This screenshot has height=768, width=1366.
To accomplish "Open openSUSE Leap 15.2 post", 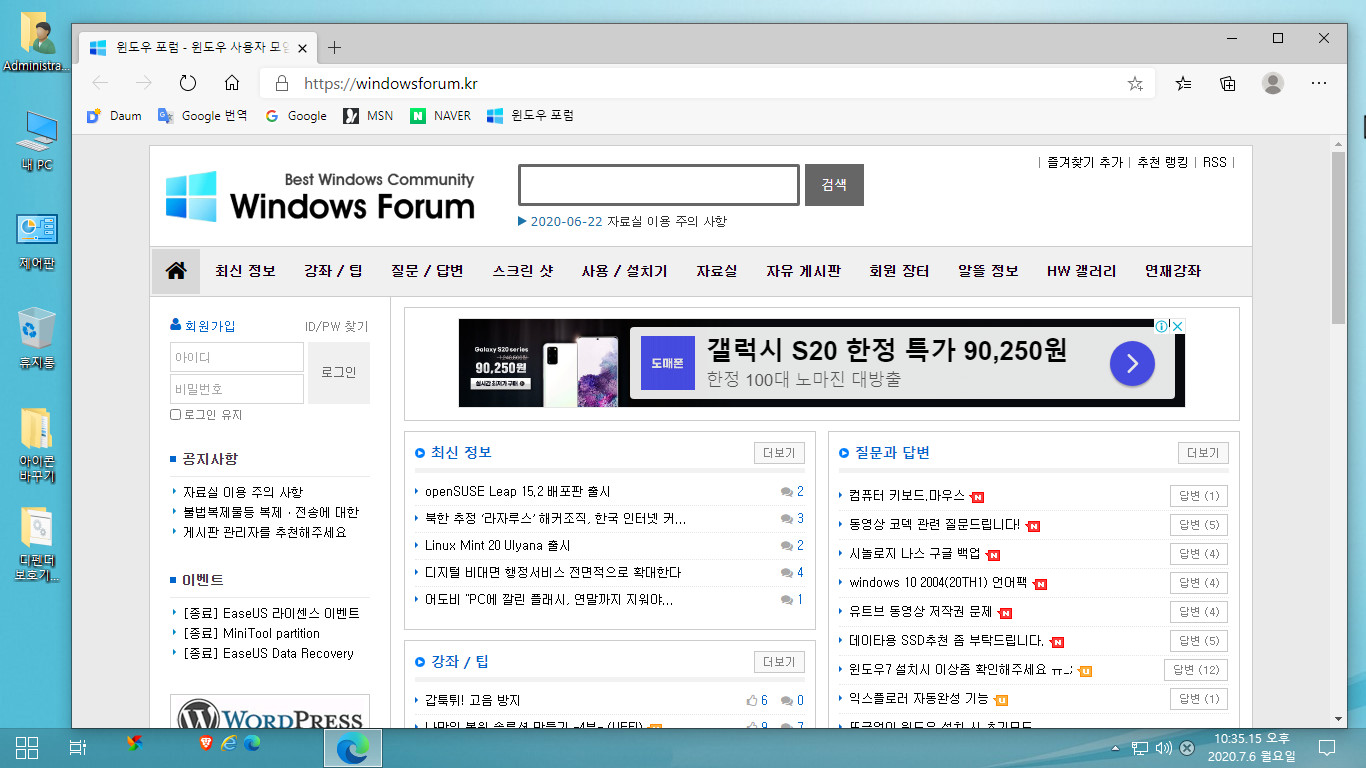I will point(517,492).
